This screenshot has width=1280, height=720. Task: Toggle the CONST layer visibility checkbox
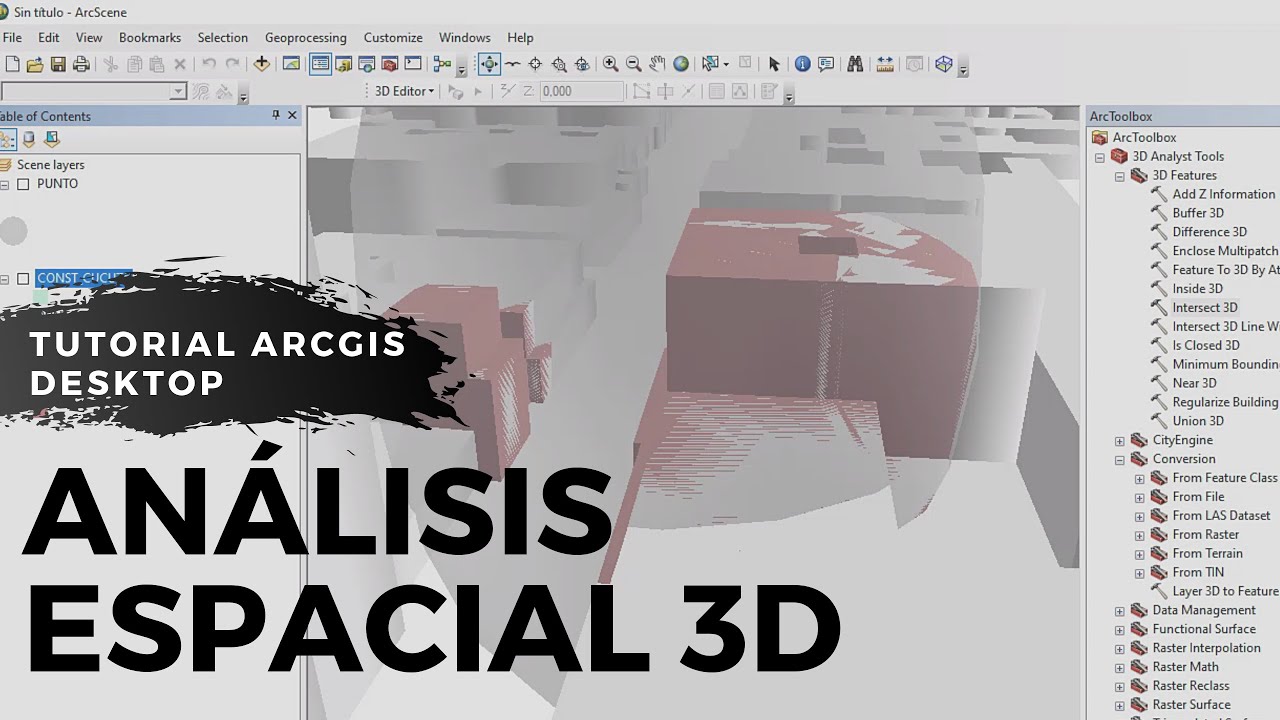pyautogui.click(x=23, y=279)
